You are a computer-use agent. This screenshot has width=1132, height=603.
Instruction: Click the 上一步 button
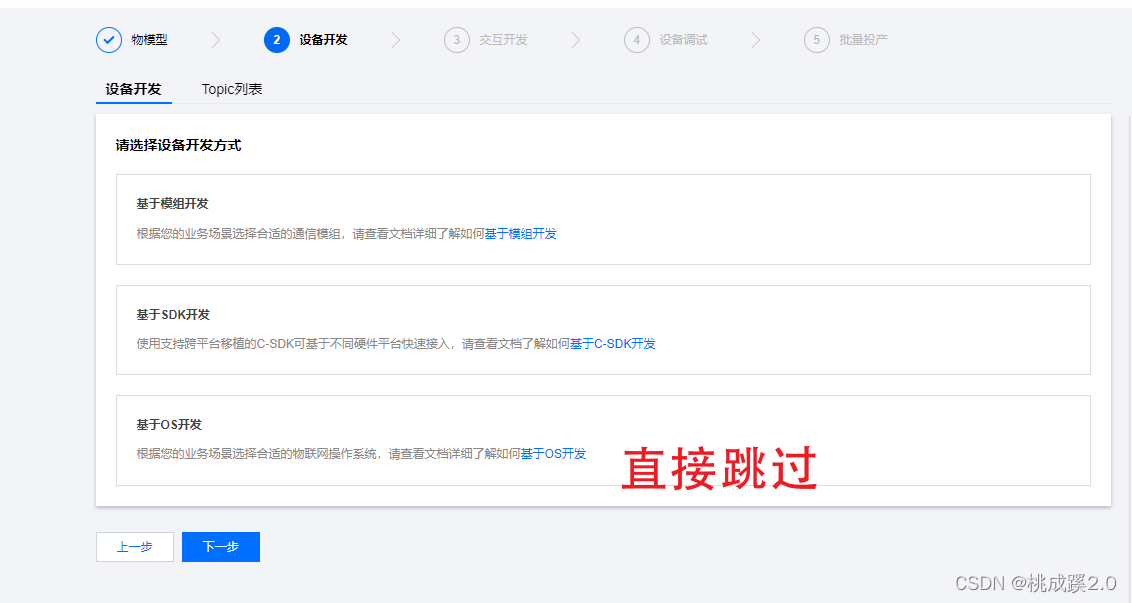[134, 547]
